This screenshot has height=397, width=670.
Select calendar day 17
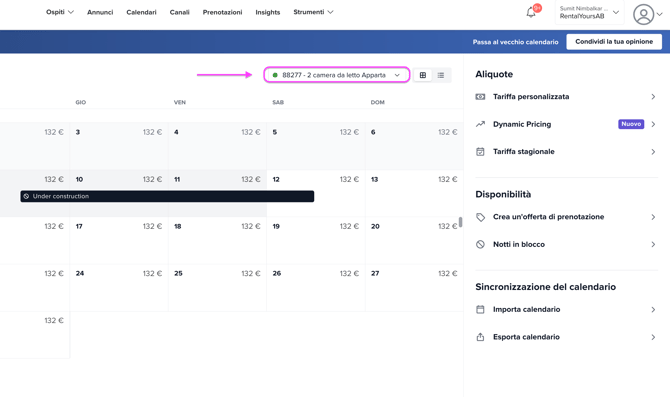tap(119, 240)
